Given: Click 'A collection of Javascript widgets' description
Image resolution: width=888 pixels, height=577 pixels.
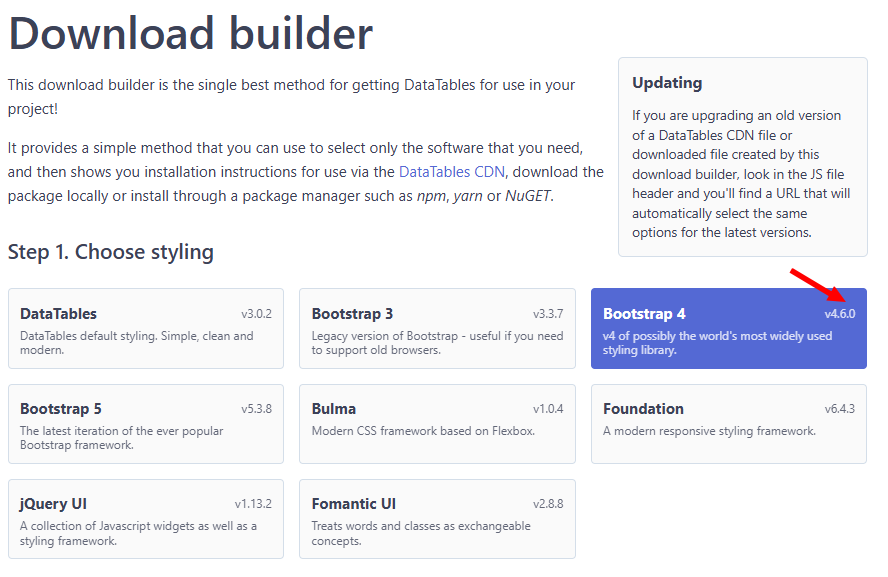Looking at the screenshot, I should click(138, 533).
